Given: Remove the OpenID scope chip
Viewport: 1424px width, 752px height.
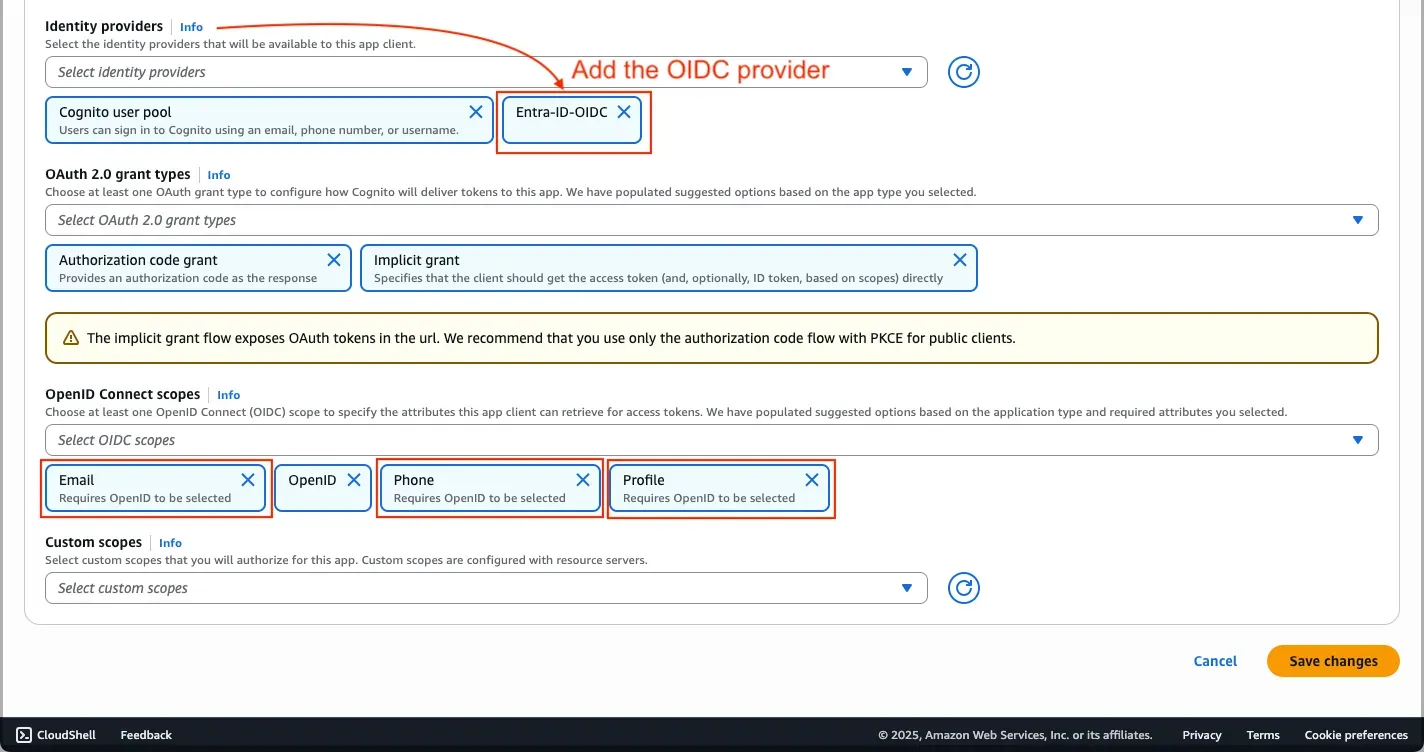Looking at the screenshot, I should click(353, 480).
